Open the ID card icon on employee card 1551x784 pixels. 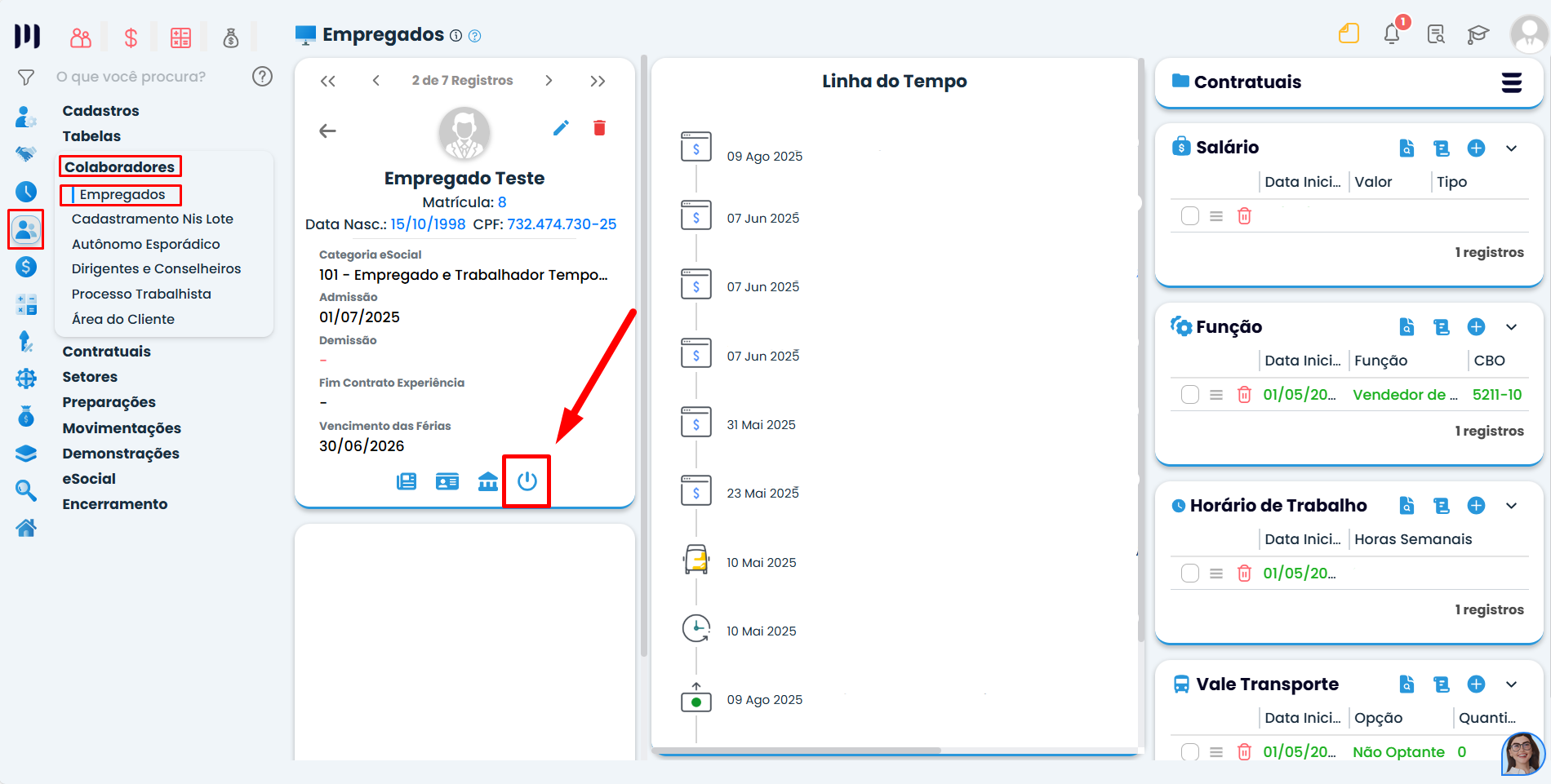447,481
